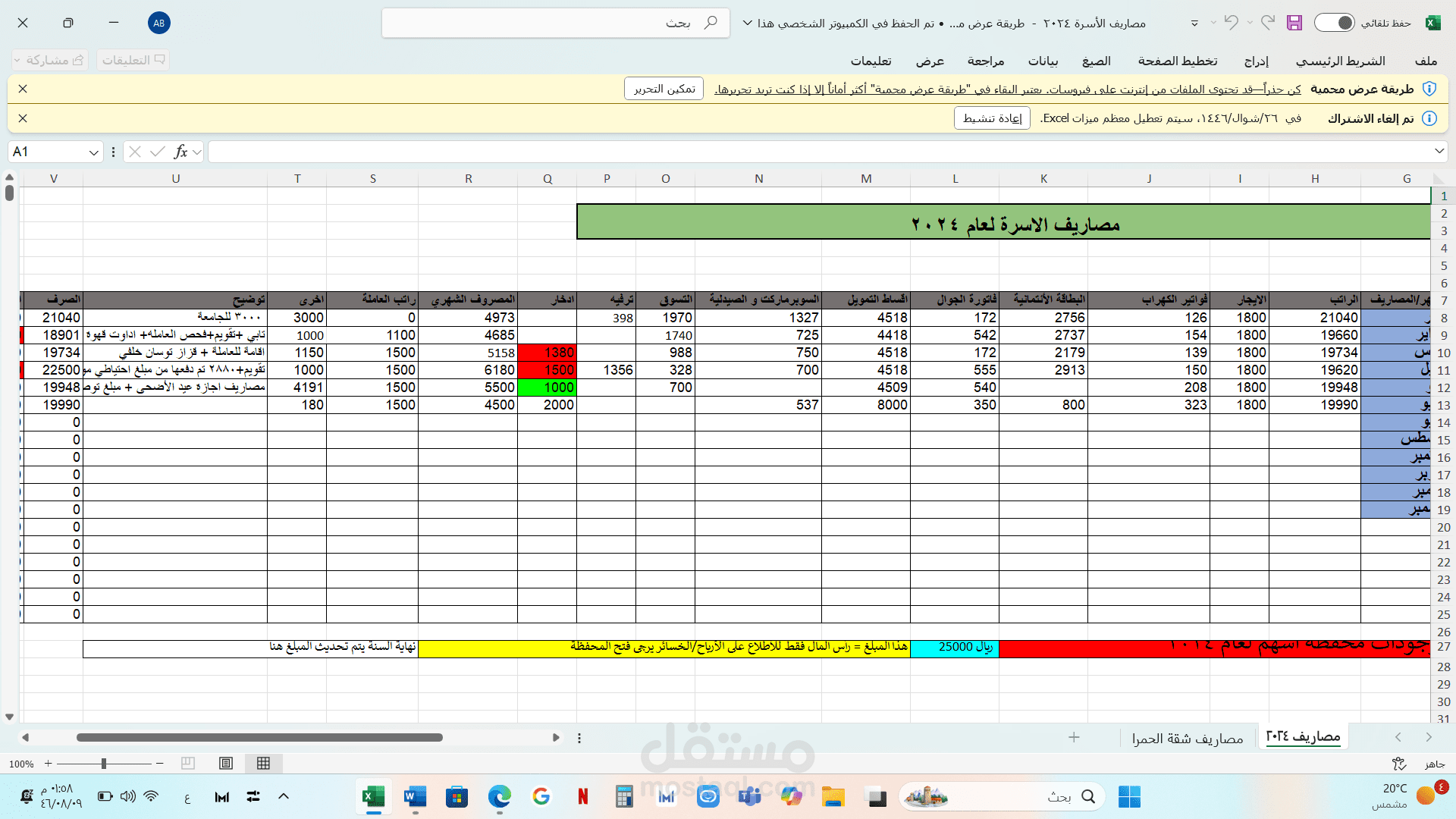Expand the Name Box dropdown for A1
The height and width of the screenshot is (819, 1456).
pyautogui.click(x=94, y=152)
